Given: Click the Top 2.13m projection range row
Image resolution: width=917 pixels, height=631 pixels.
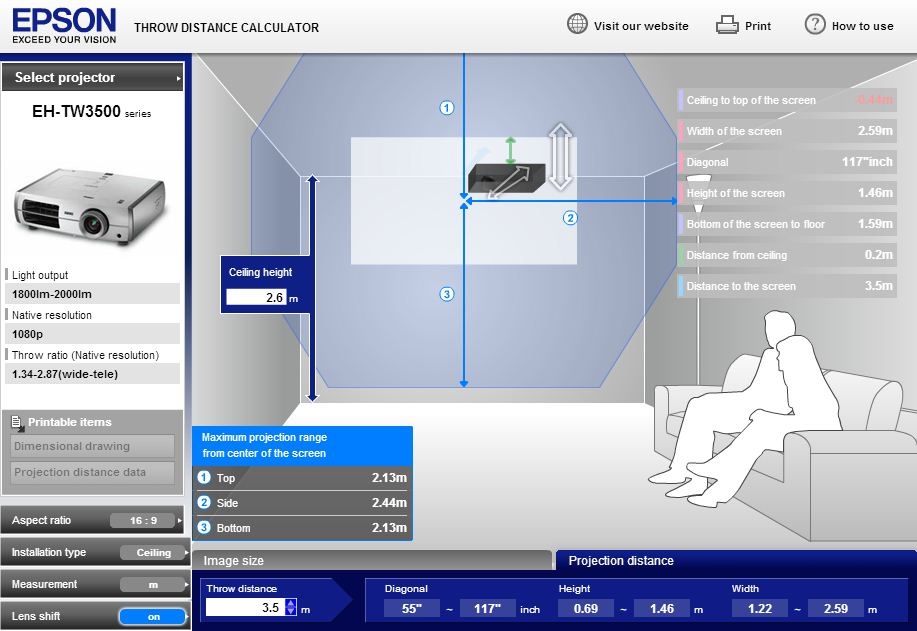Looking at the screenshot, I should coord(302,478).
